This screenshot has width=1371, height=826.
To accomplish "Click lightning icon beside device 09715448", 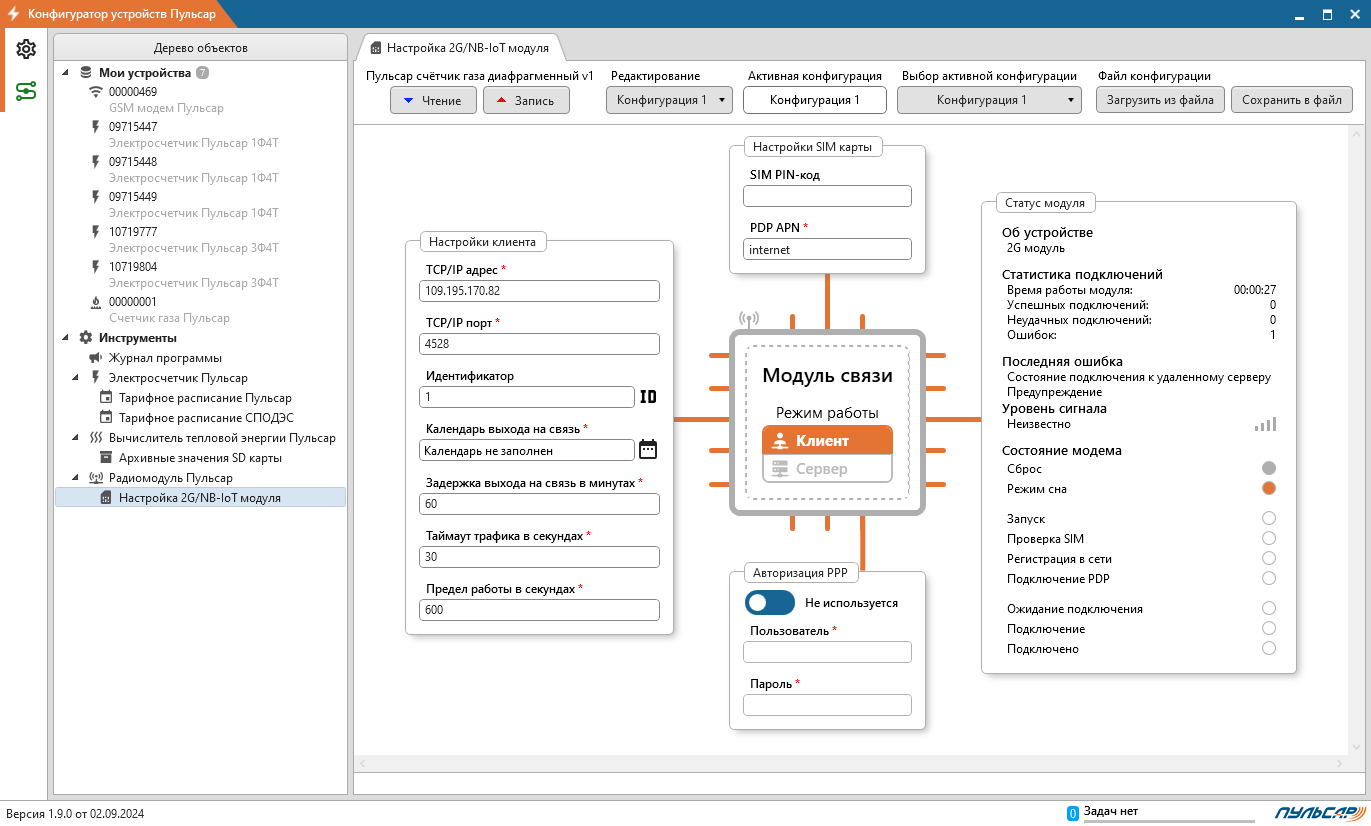I will click(x=96, y=162).
